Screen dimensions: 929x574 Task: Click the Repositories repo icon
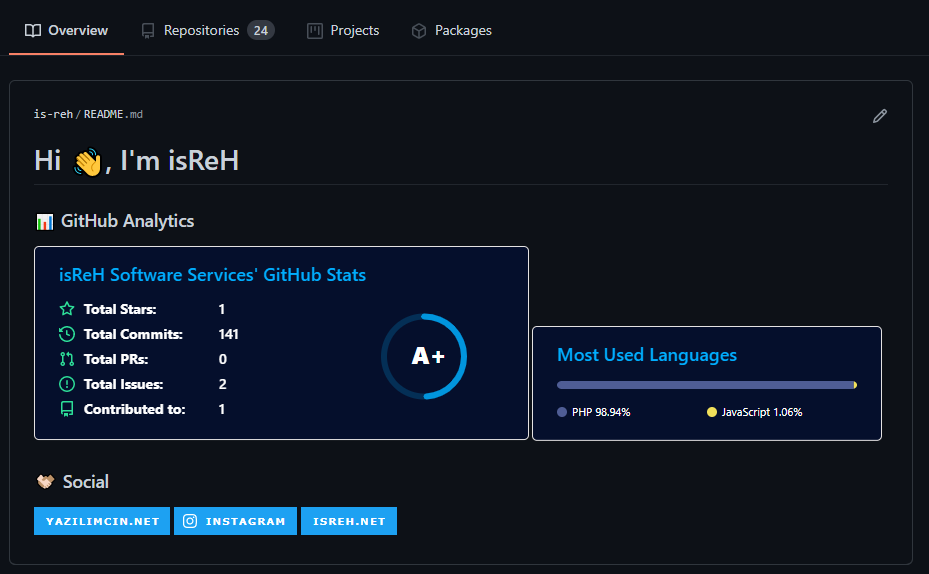148,31
